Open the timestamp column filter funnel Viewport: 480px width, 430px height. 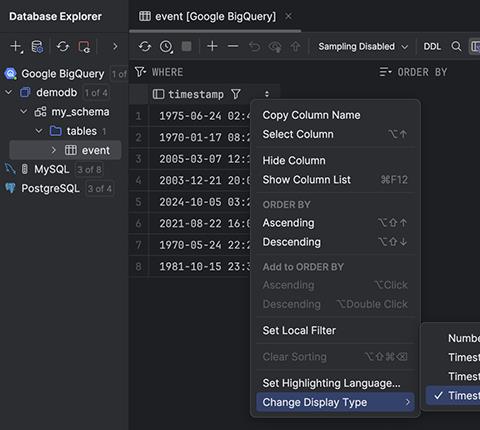pos(236,94)
